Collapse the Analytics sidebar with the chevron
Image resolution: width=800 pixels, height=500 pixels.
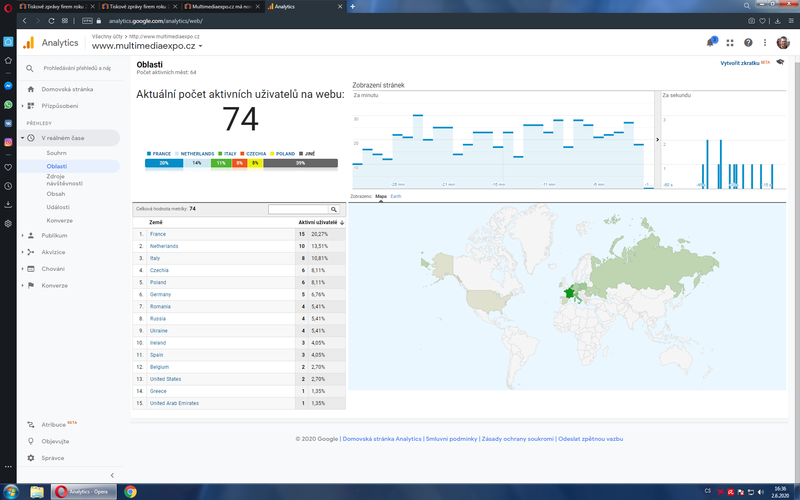click(x=112, y=476)
